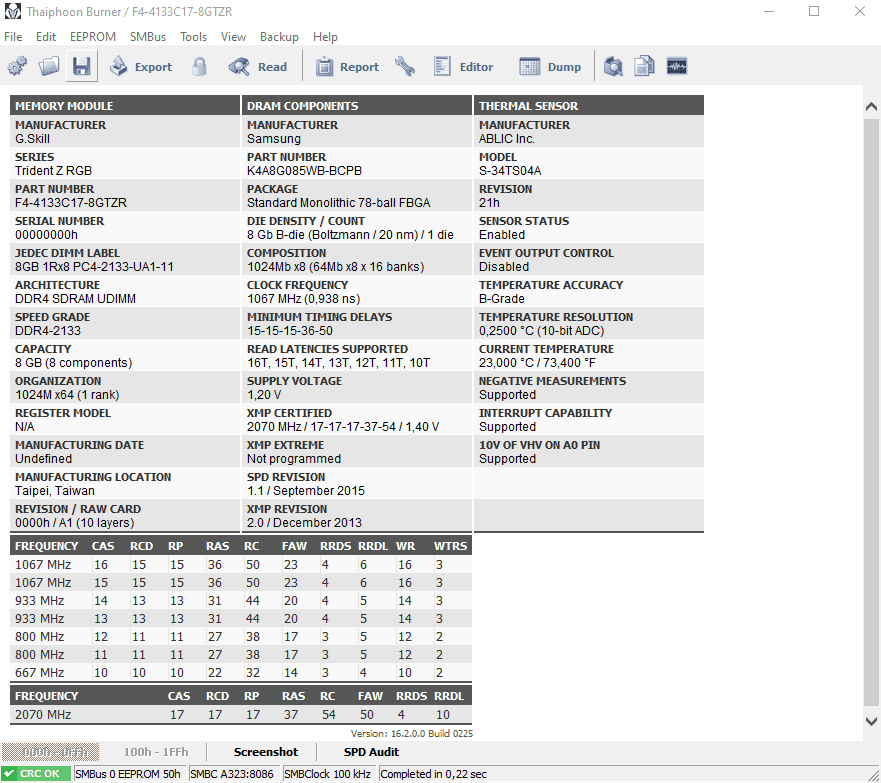The width and height of the screenshot is (881, 783).
Task: Click DRAM part number 'K4A8G085WB-BCPB'
Action: (304, 171)
